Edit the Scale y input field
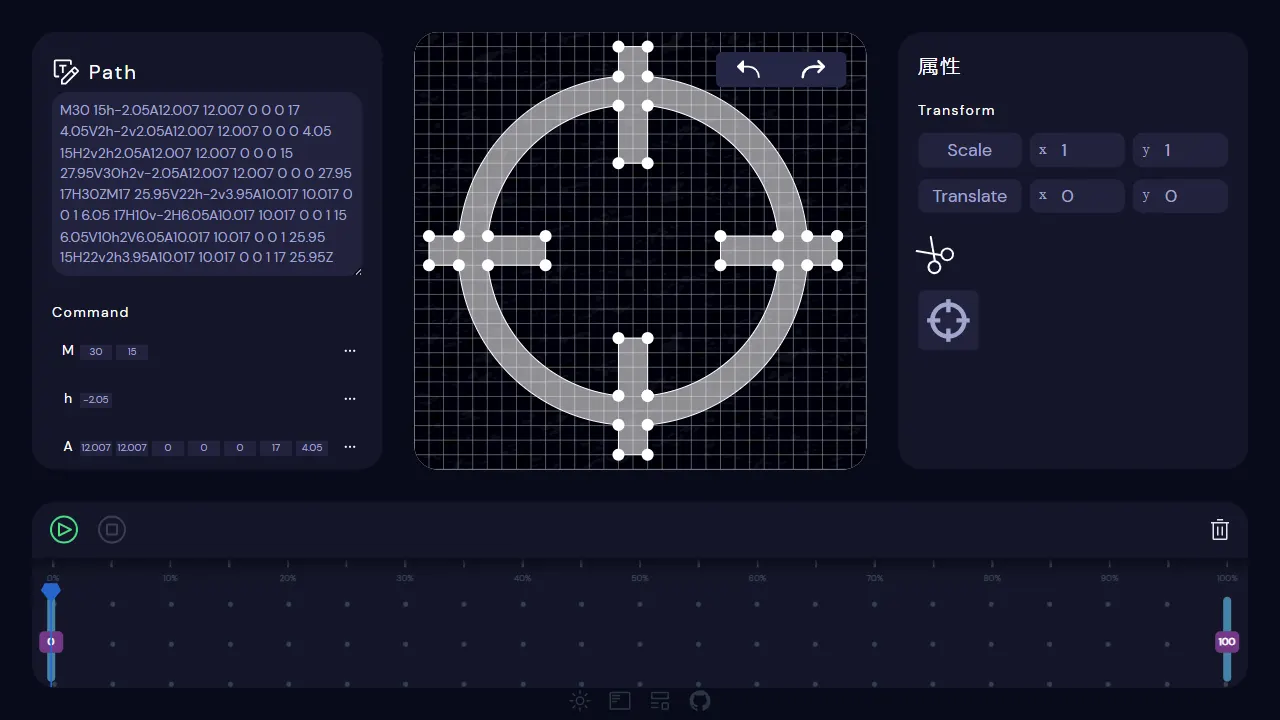 tap(1181, 150)
